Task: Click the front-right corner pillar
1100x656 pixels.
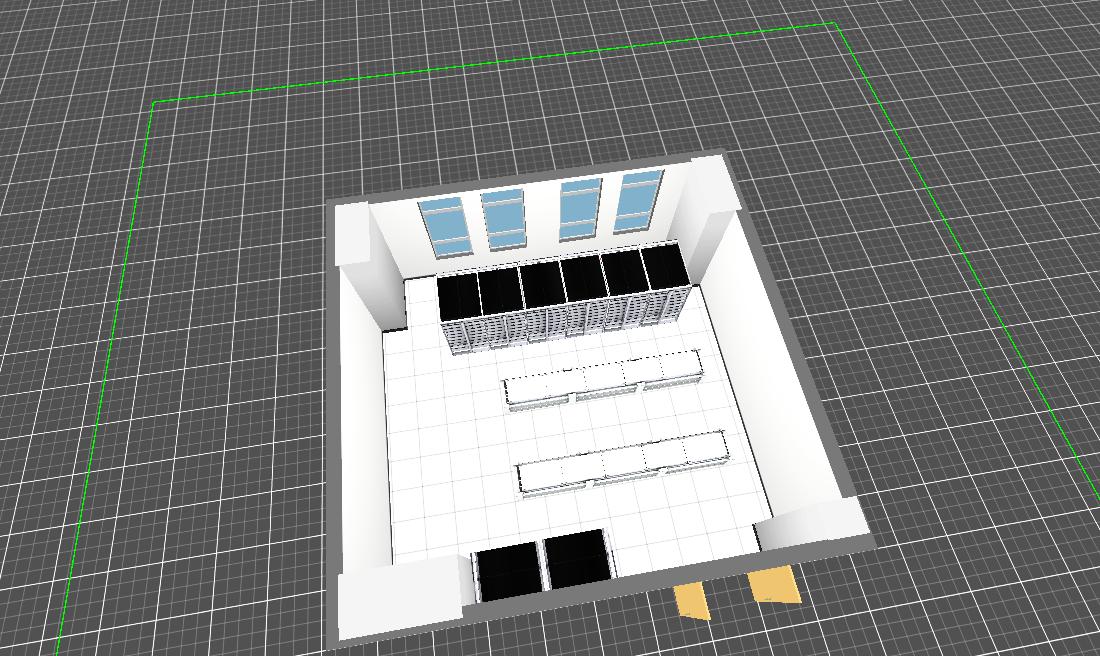Action: coord(812,526)
